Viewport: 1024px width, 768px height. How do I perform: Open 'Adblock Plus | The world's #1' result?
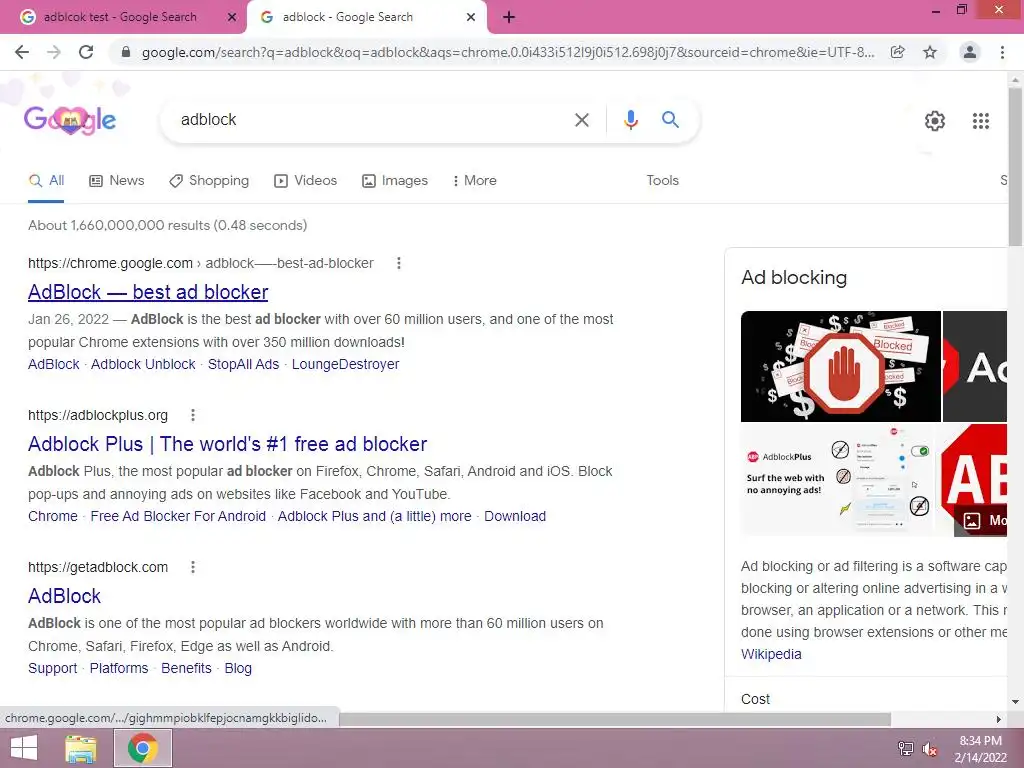click(227, 444)
